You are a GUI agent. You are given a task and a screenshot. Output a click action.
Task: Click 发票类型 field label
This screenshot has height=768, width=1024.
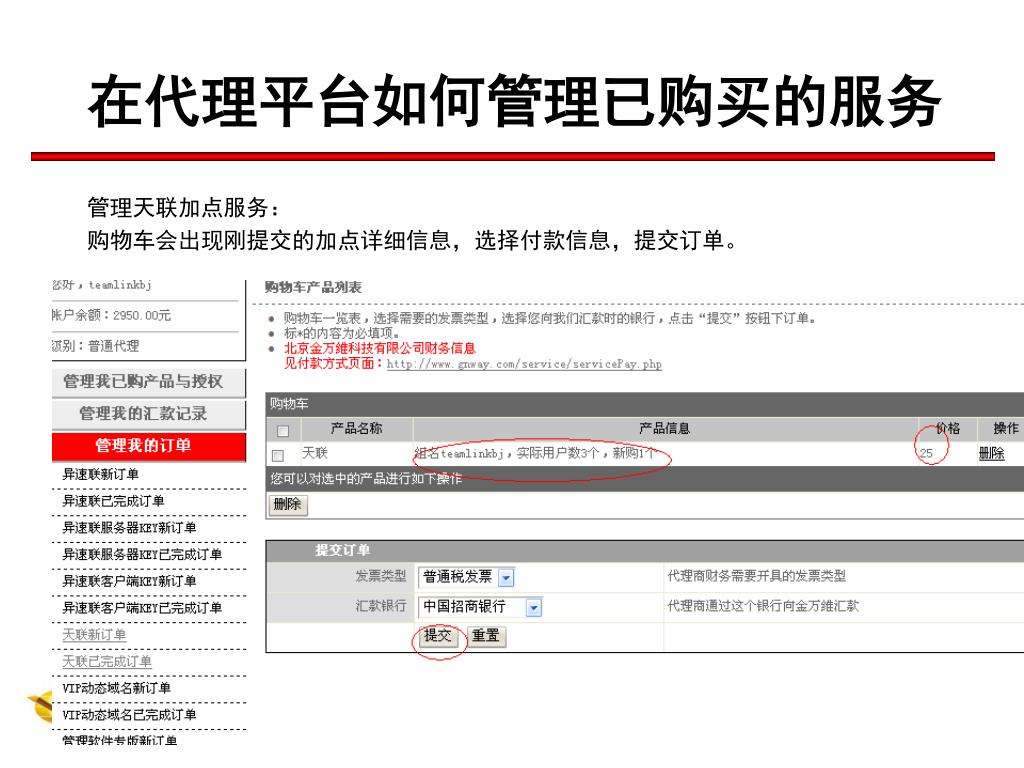pyautogui.click(x=381, y=576)
